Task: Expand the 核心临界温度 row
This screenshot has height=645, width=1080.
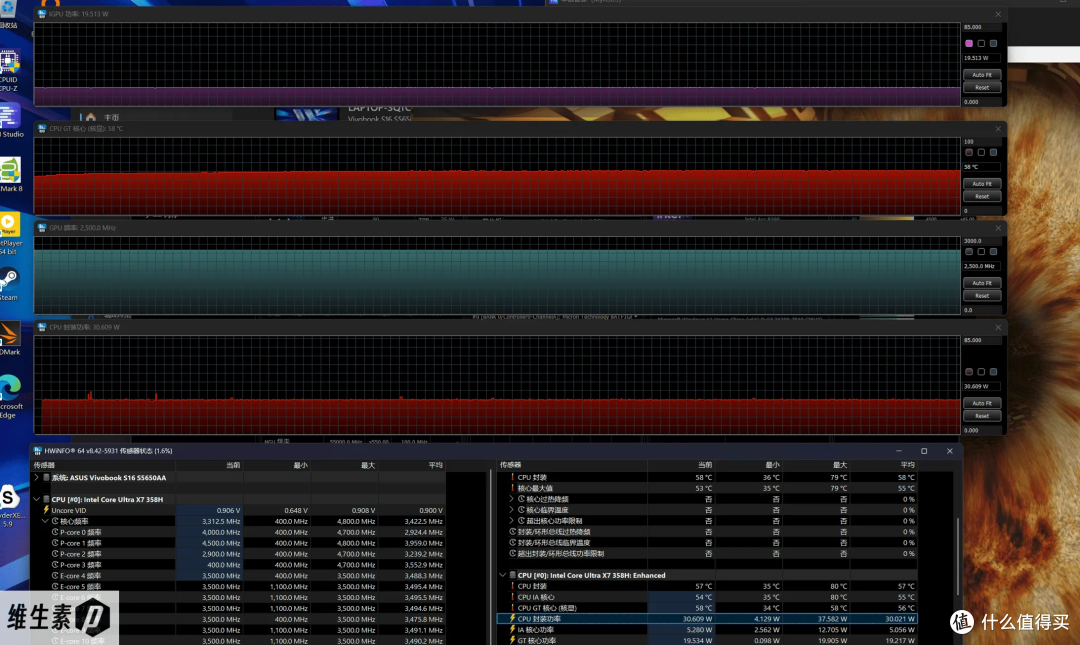Action: tap(512, 510)
